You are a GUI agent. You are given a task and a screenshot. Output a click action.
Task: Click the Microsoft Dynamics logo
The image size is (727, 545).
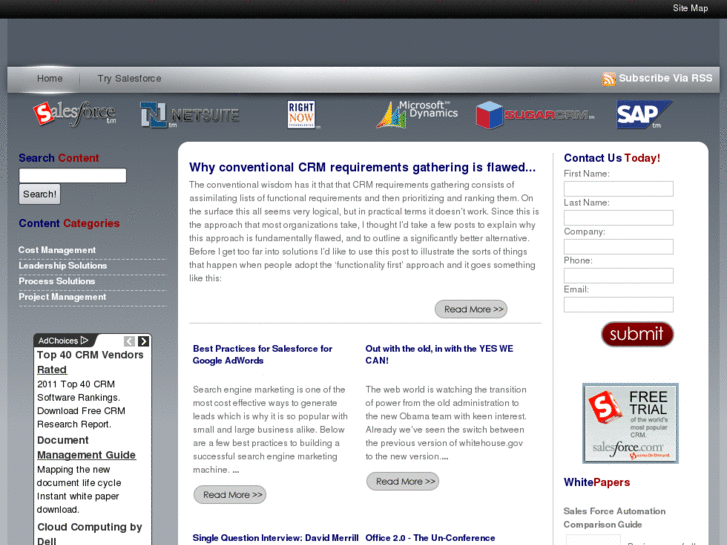pyautogui.click(x=417, y=114)
